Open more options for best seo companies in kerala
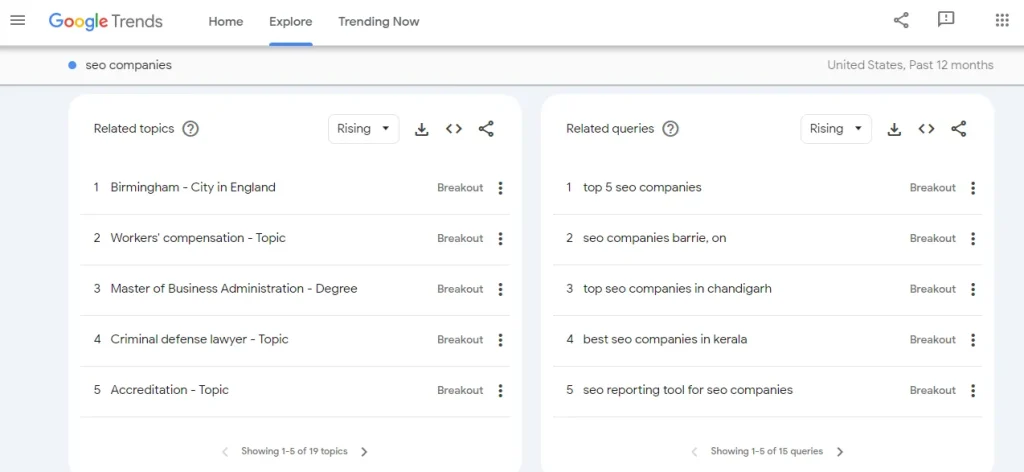1024x472 pixels. point(973,339)
